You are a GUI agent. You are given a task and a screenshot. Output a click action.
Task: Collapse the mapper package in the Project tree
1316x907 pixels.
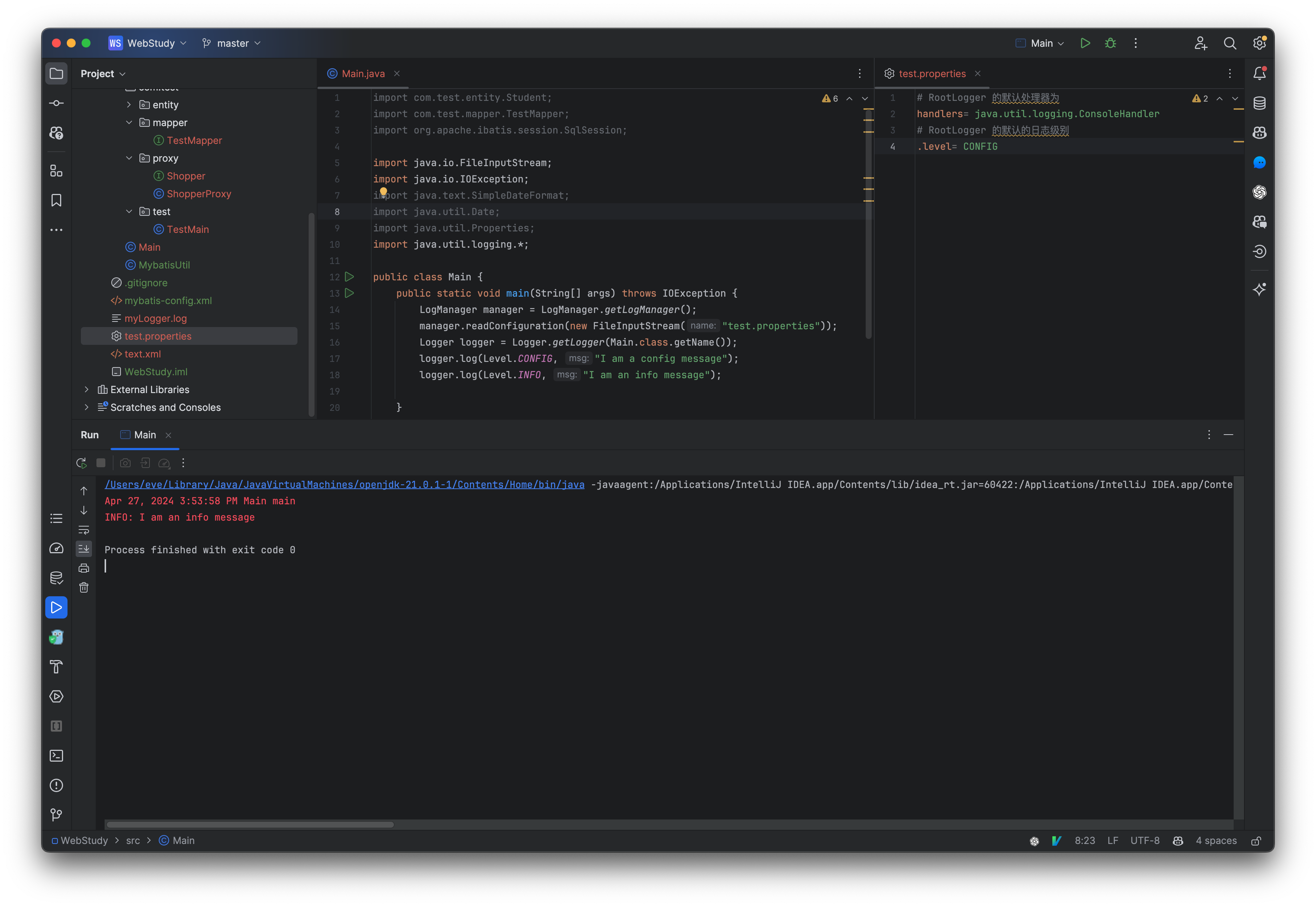point(129,122)
